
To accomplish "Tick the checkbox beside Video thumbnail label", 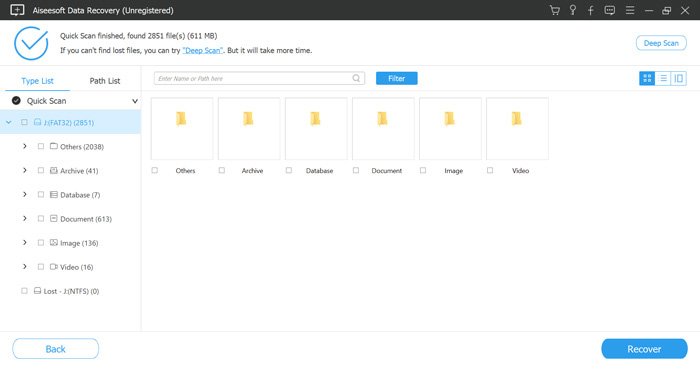I will (490, 170).
